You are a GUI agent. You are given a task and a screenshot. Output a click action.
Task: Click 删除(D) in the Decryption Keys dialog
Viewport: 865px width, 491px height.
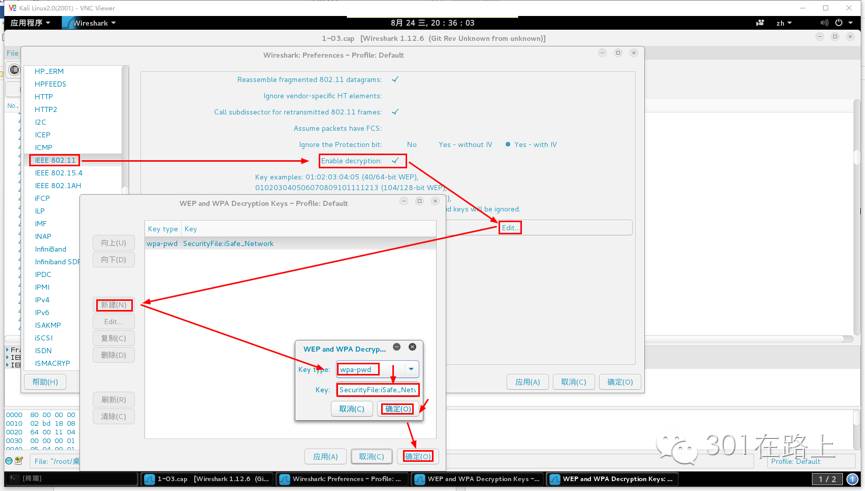(x=114, y=355)
